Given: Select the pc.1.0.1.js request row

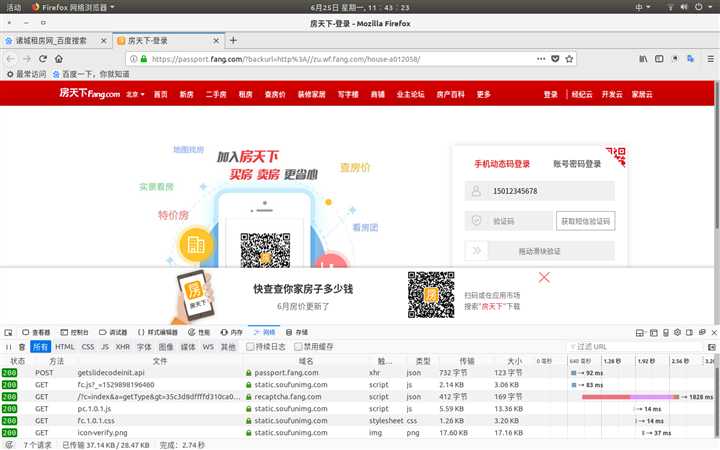Looking at the screenshot, I should (x=358, y=409).
